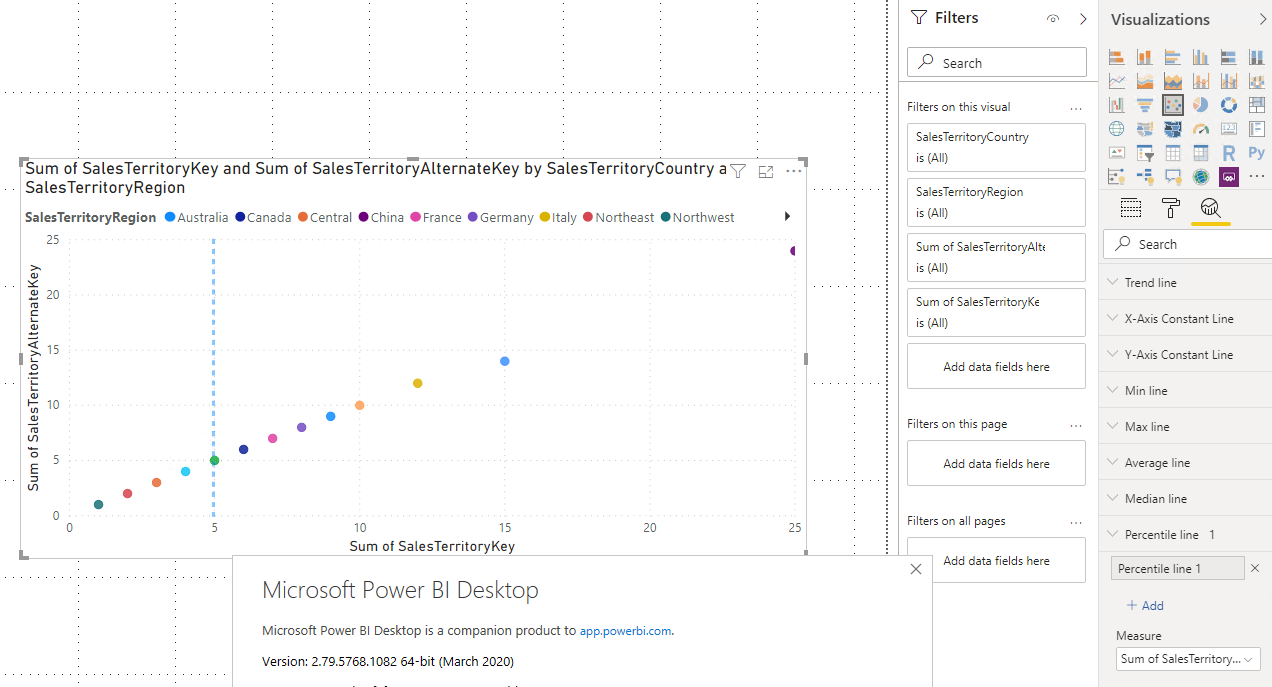Get more visuals via the ellipsis
Image resolution: width=1272 pixels, height=687 pixels.
[1257, 177]
